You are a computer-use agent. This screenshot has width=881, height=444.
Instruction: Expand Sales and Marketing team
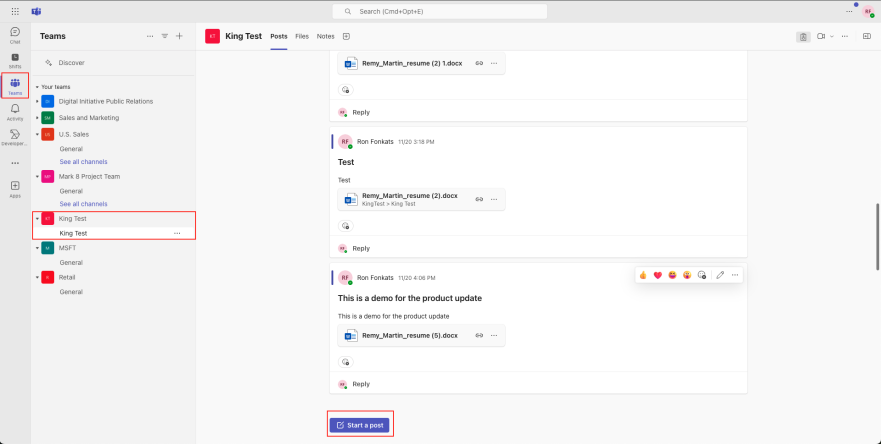coord(37,118)
